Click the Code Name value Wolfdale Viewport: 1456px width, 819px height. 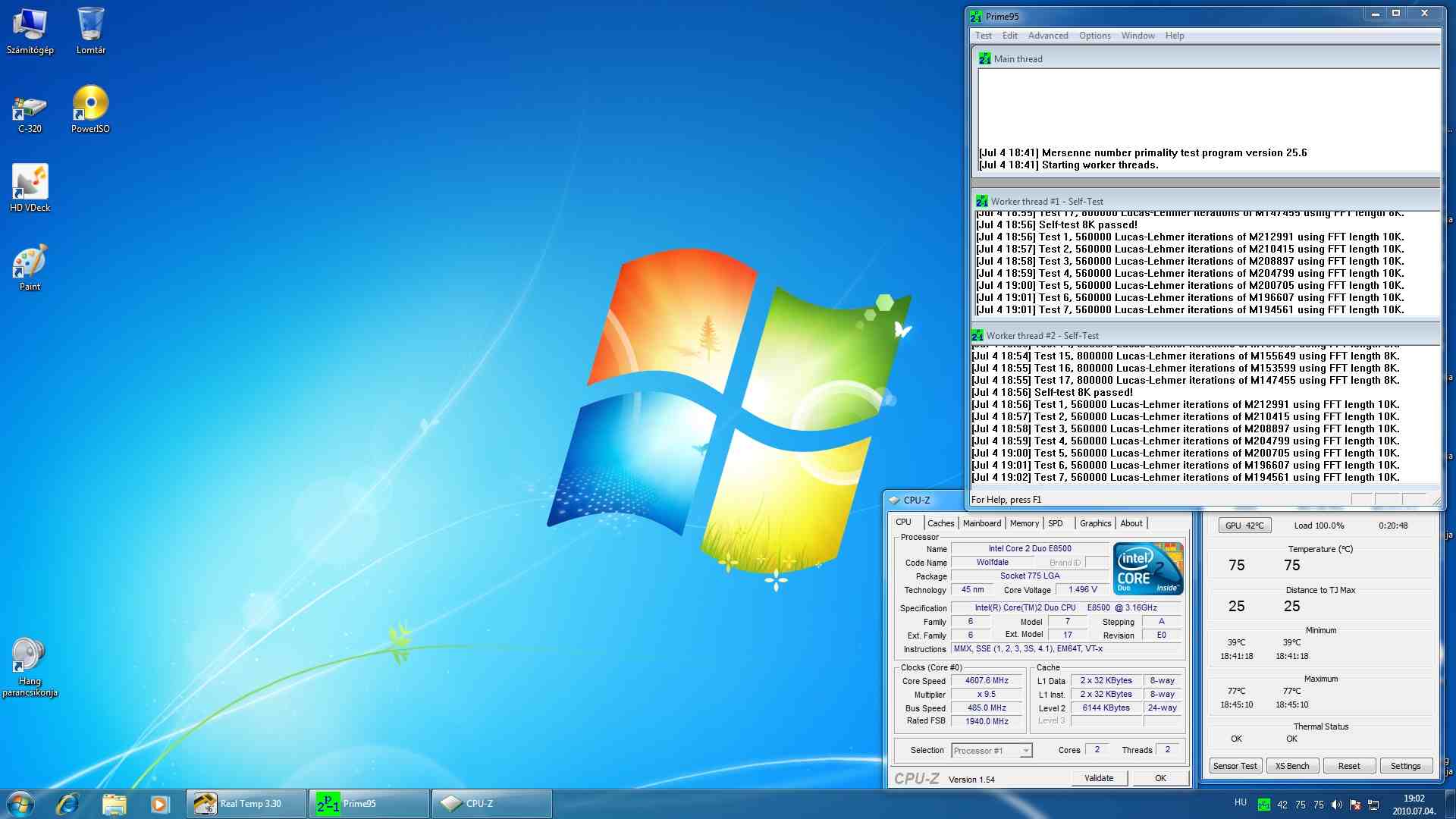[x=992, y=563]
